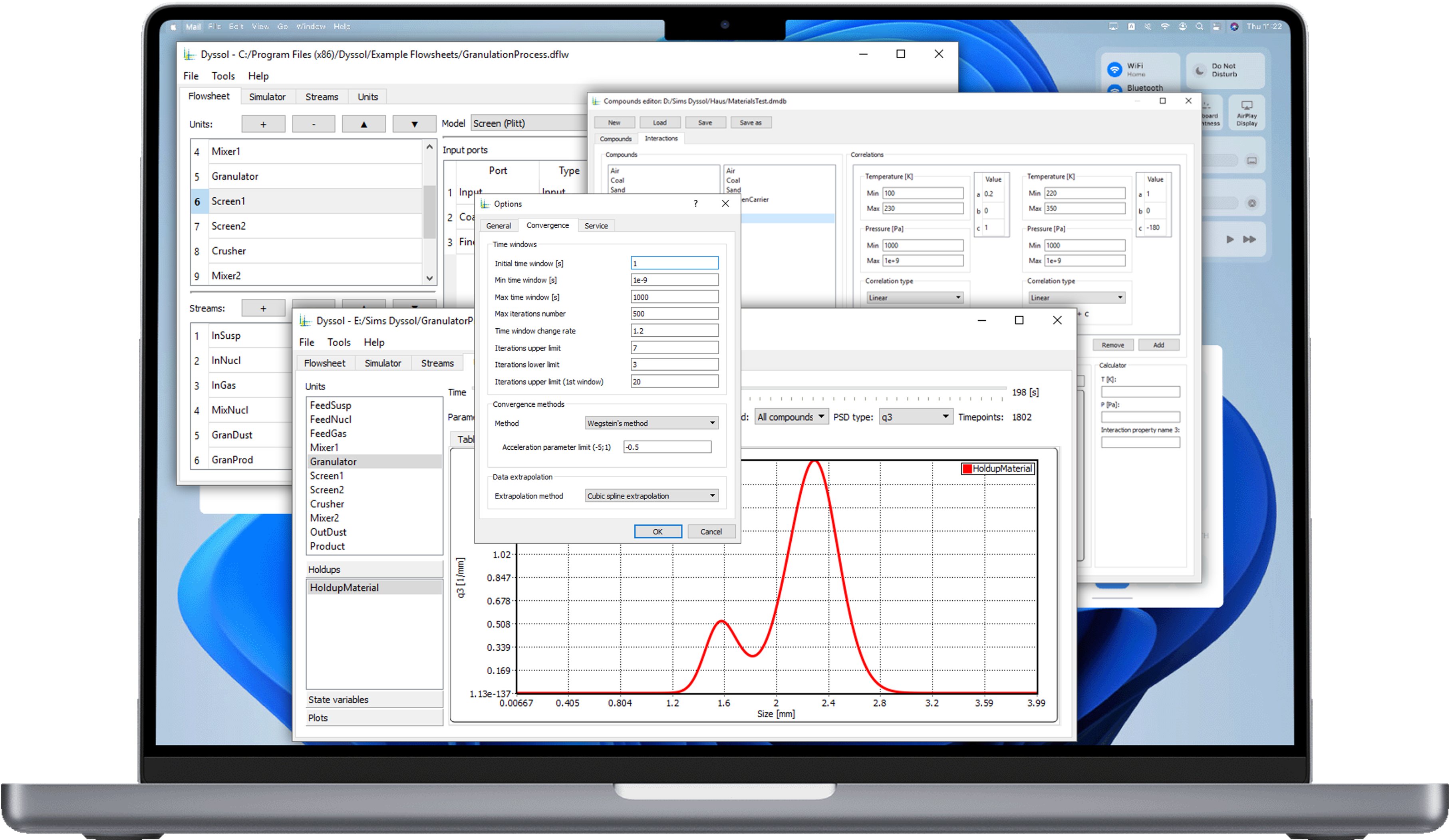Add a new unit with the plus icon
Image resolution: width=1450 pixels, height=840 pixels.
point(263,124)
